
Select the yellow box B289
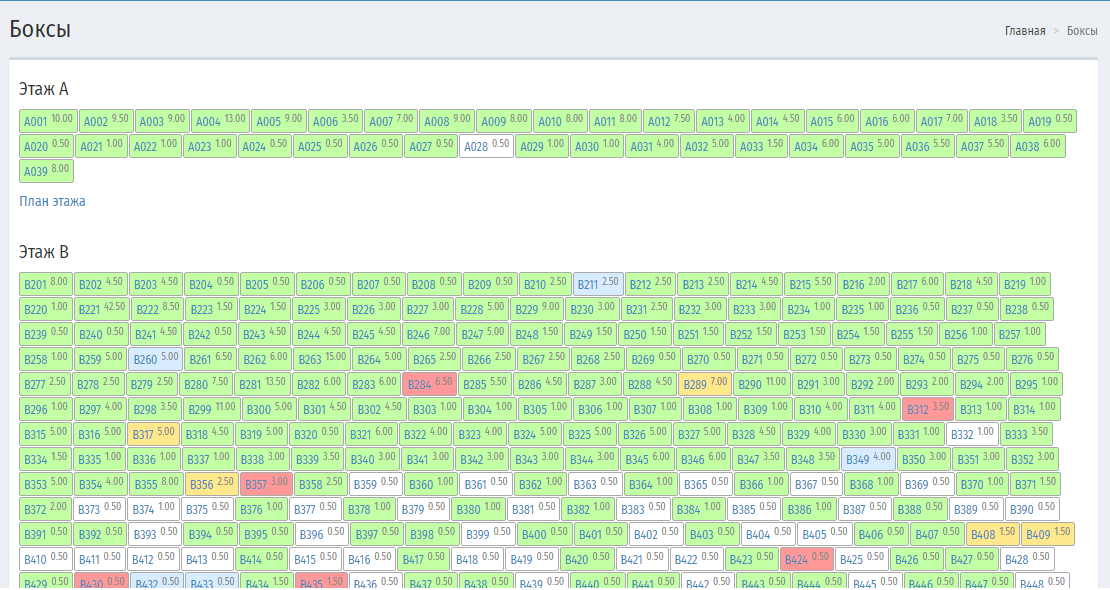click(705, 384)
